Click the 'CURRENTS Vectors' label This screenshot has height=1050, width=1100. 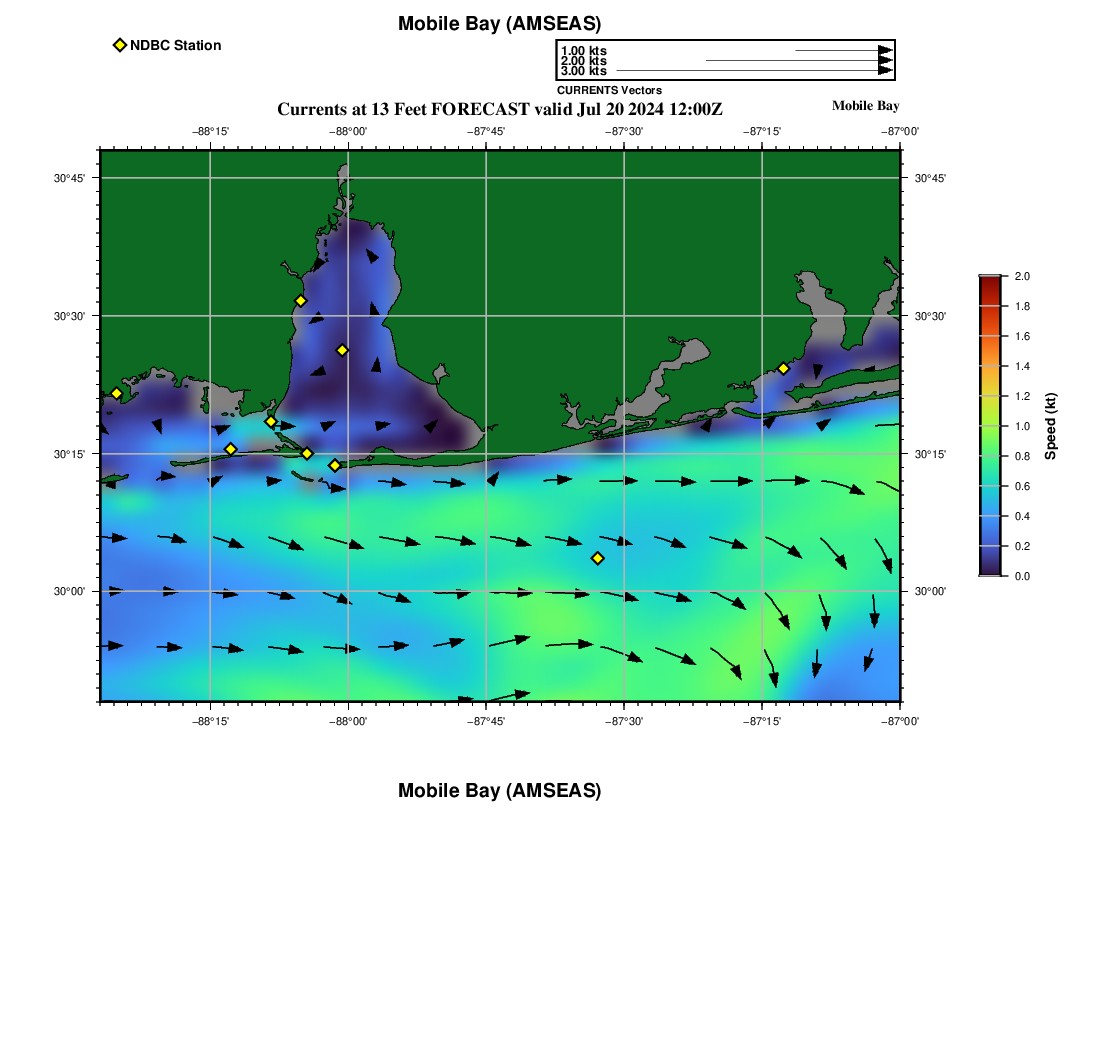pyautogui.click(x=610, y=90)
